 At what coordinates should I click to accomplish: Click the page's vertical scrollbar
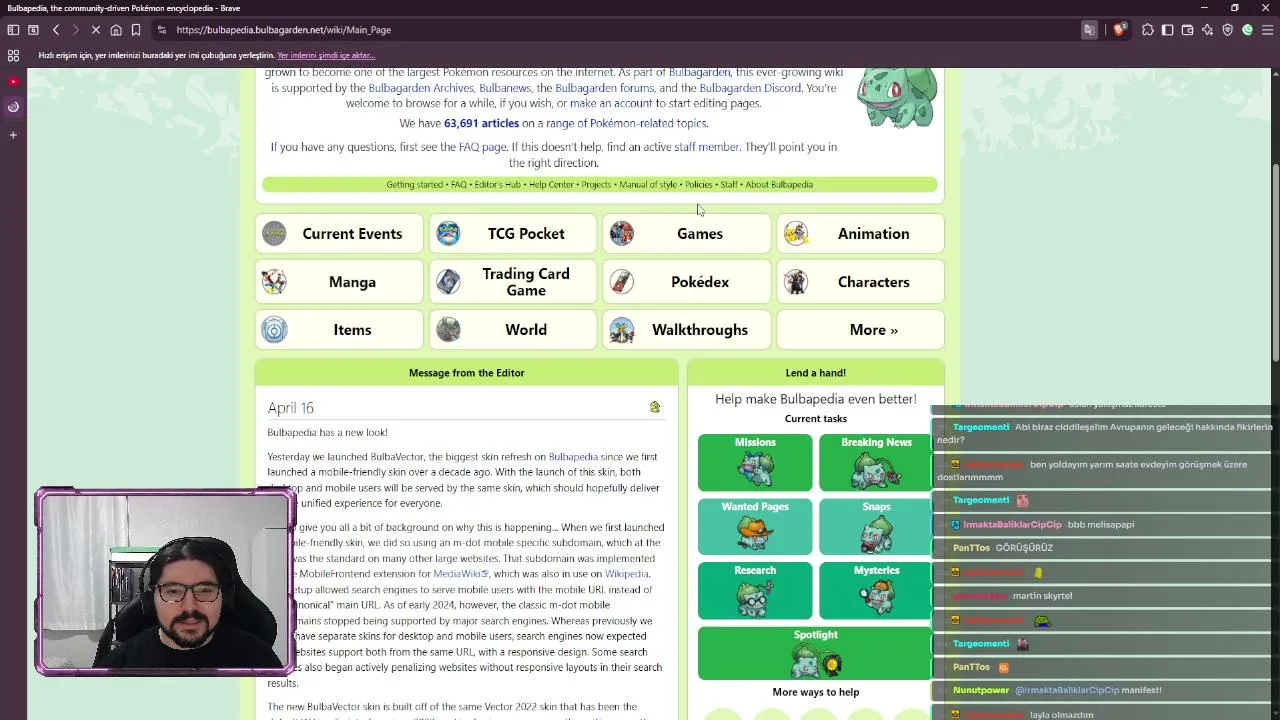pyautogui.click(x=1275, y=262)
